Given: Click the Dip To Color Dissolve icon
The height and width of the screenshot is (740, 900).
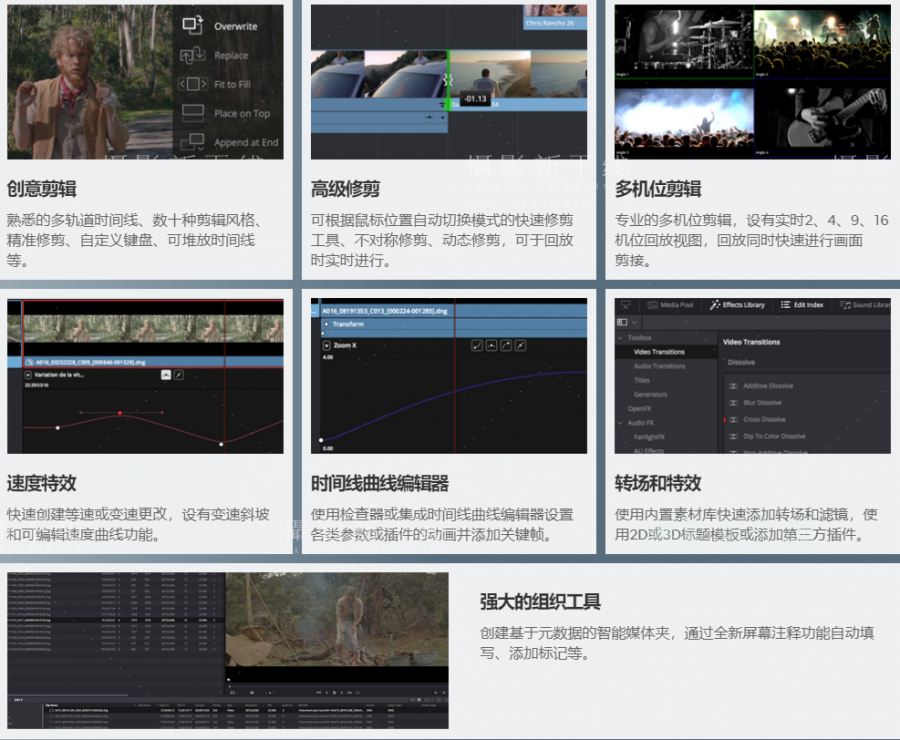Looking at the screenshot, I should coord(734,436).
